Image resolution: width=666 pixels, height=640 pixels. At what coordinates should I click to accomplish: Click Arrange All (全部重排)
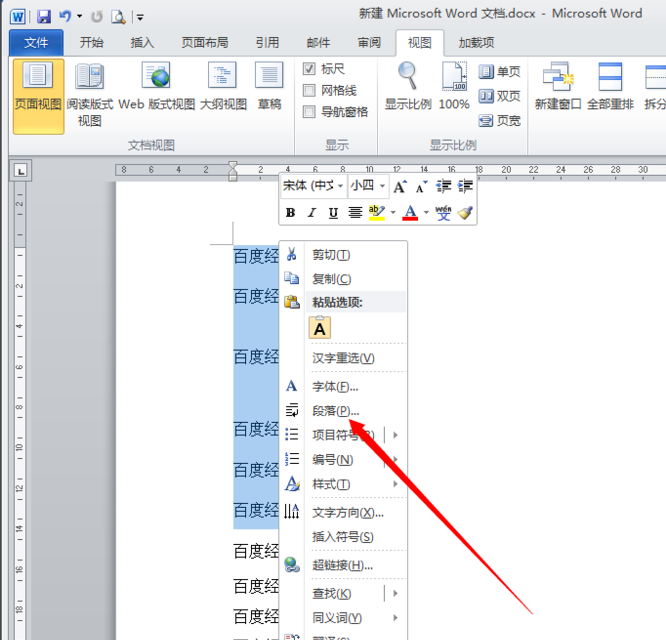[x=610, y=87]
